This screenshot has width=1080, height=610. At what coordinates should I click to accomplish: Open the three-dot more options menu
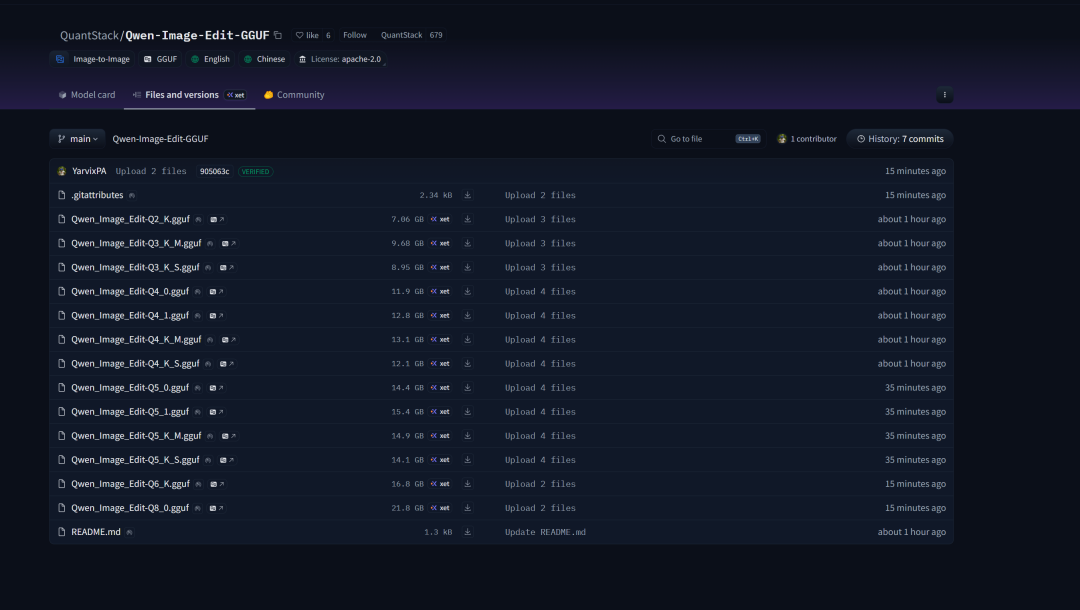[x=944, y=95]
